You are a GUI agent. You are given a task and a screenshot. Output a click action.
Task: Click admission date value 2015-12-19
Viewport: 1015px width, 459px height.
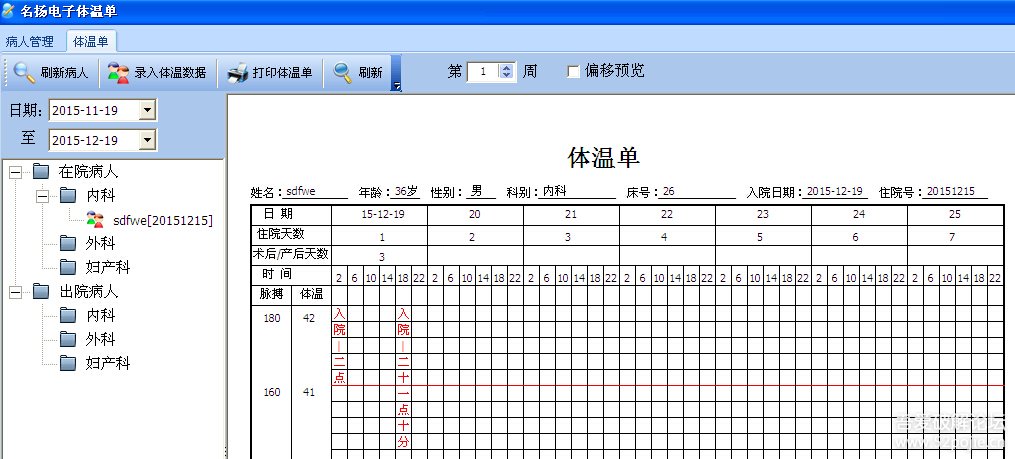click(835, 192)
